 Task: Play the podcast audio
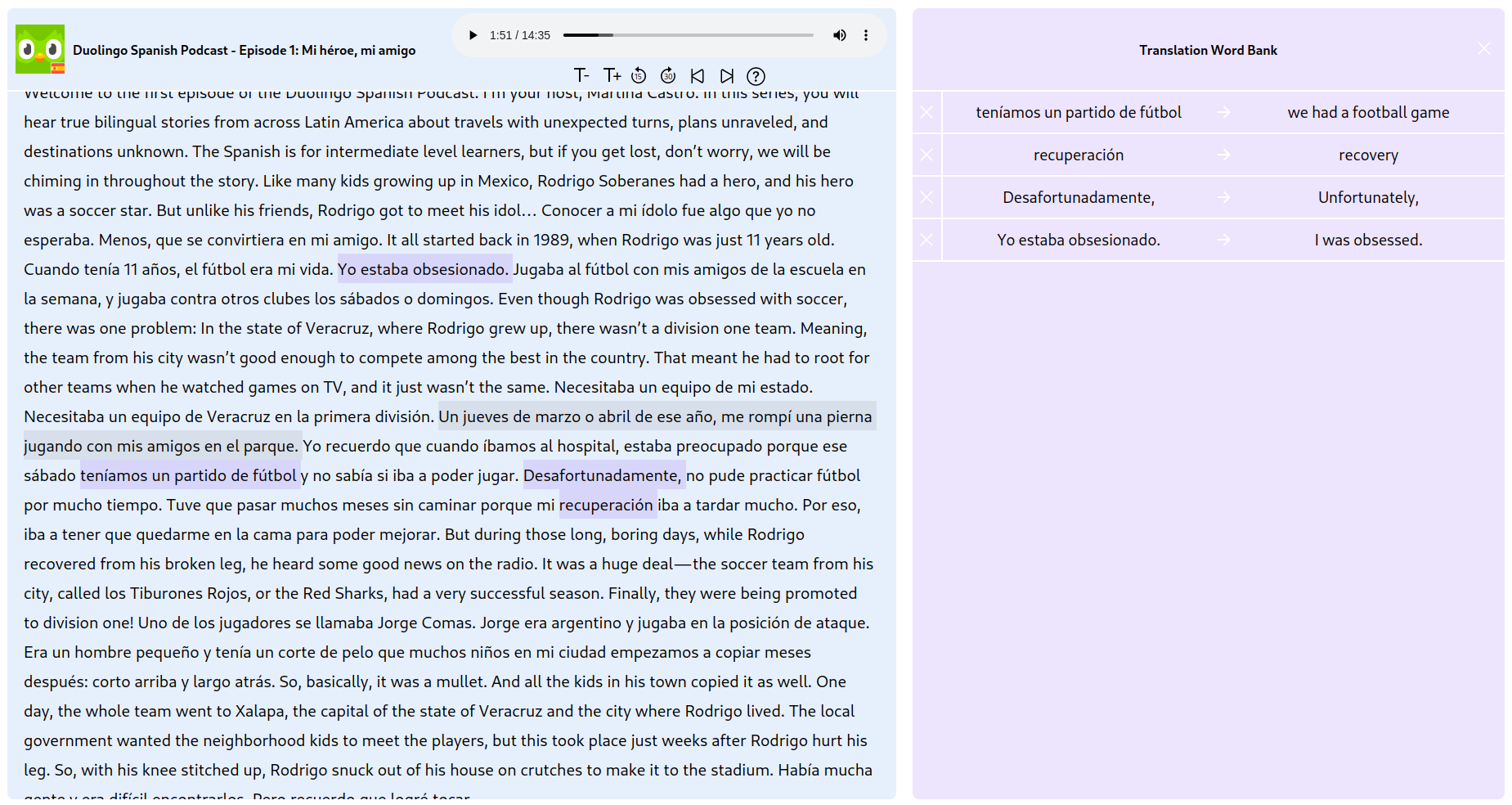[473, 35]
